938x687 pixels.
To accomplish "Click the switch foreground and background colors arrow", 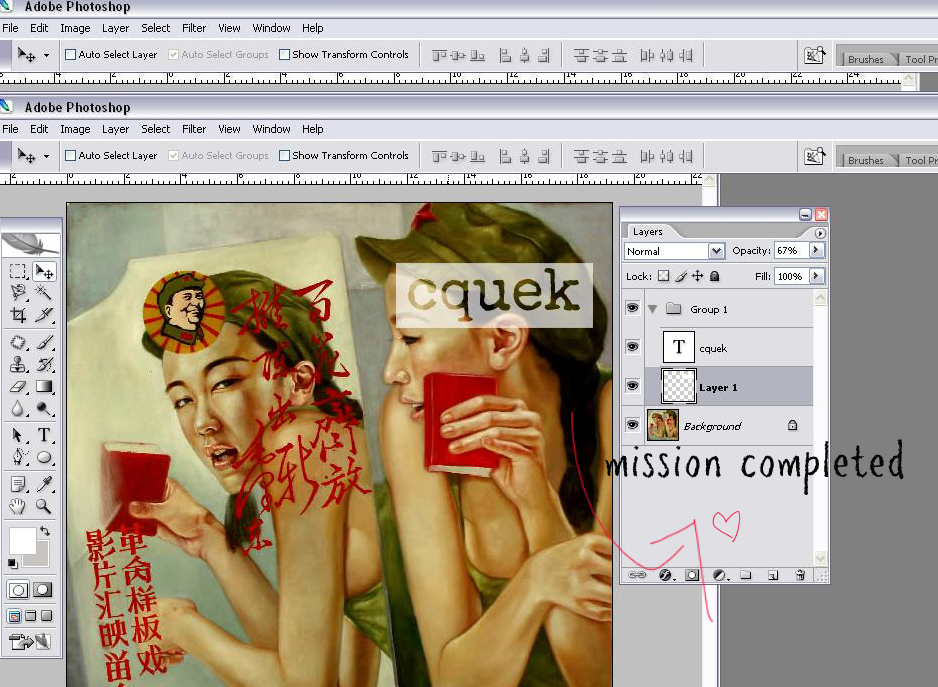I will tap(45, 531).
